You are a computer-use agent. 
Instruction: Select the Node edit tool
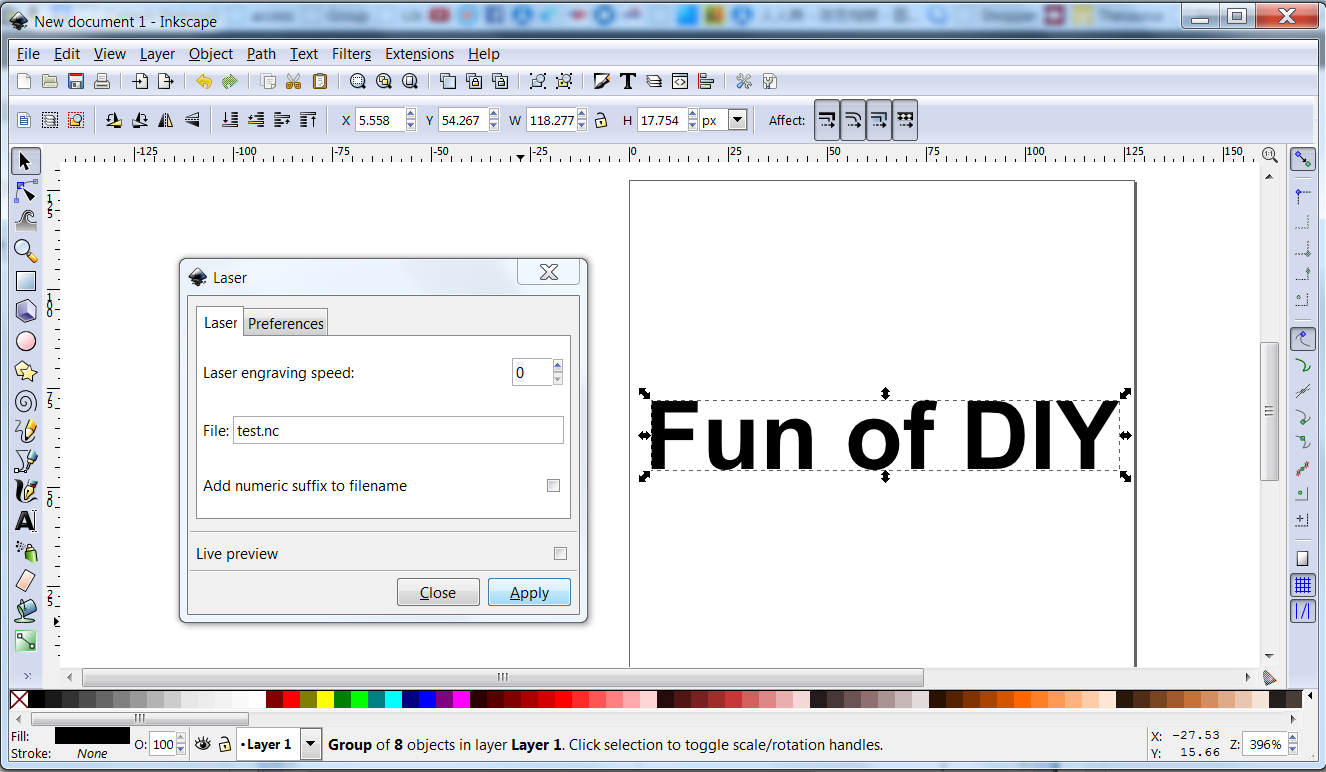tap(25, 191)
